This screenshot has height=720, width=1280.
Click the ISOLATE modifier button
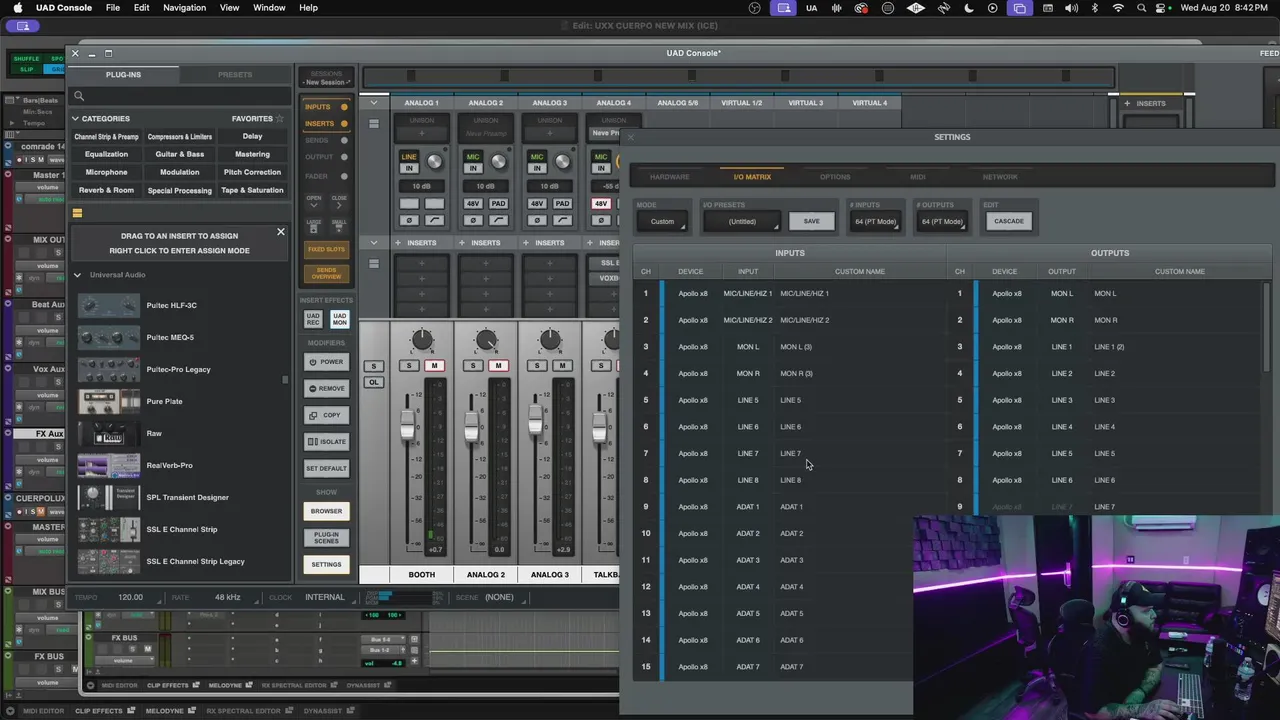coord(326,442)
